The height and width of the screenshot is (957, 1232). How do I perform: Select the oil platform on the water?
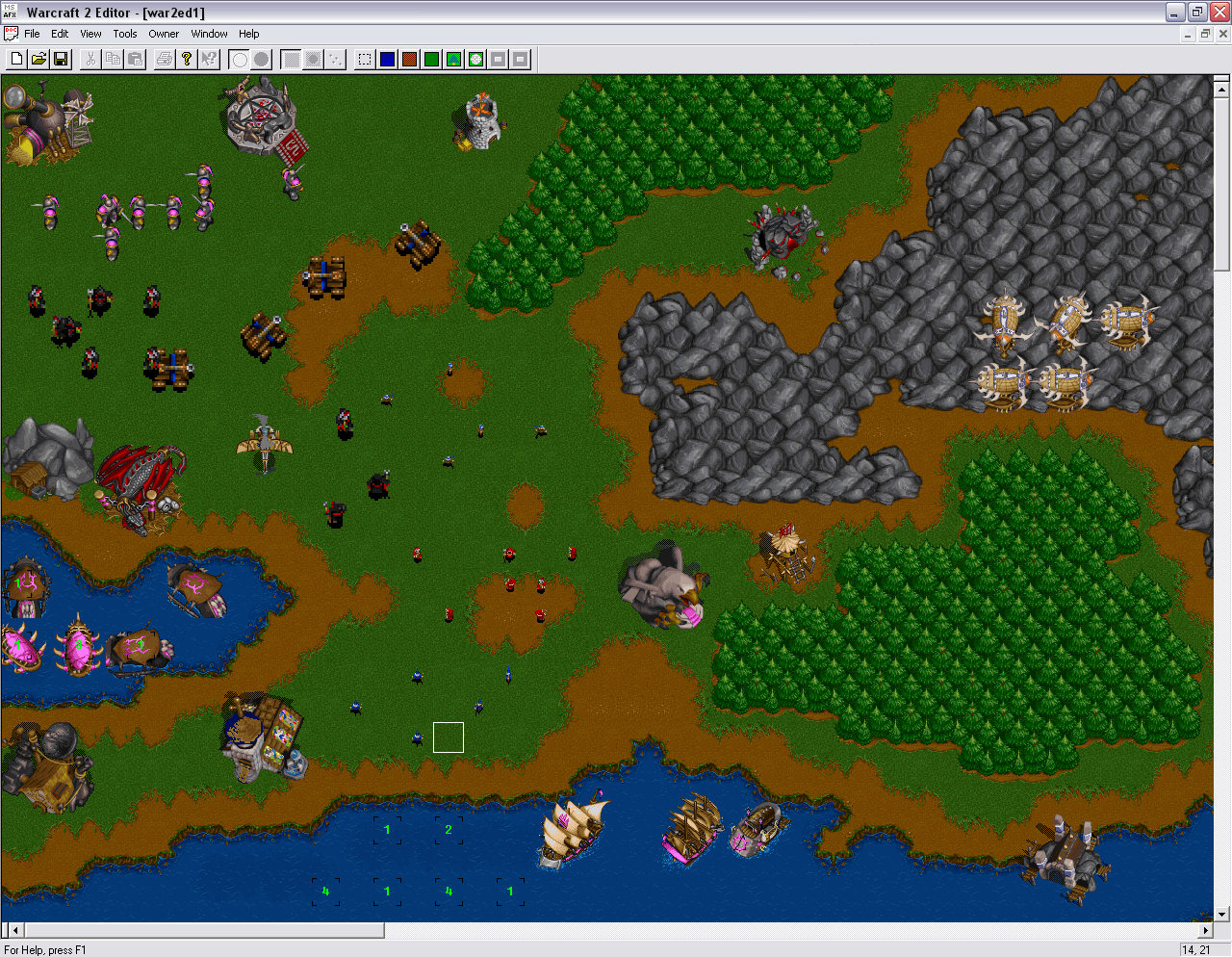1066,859
